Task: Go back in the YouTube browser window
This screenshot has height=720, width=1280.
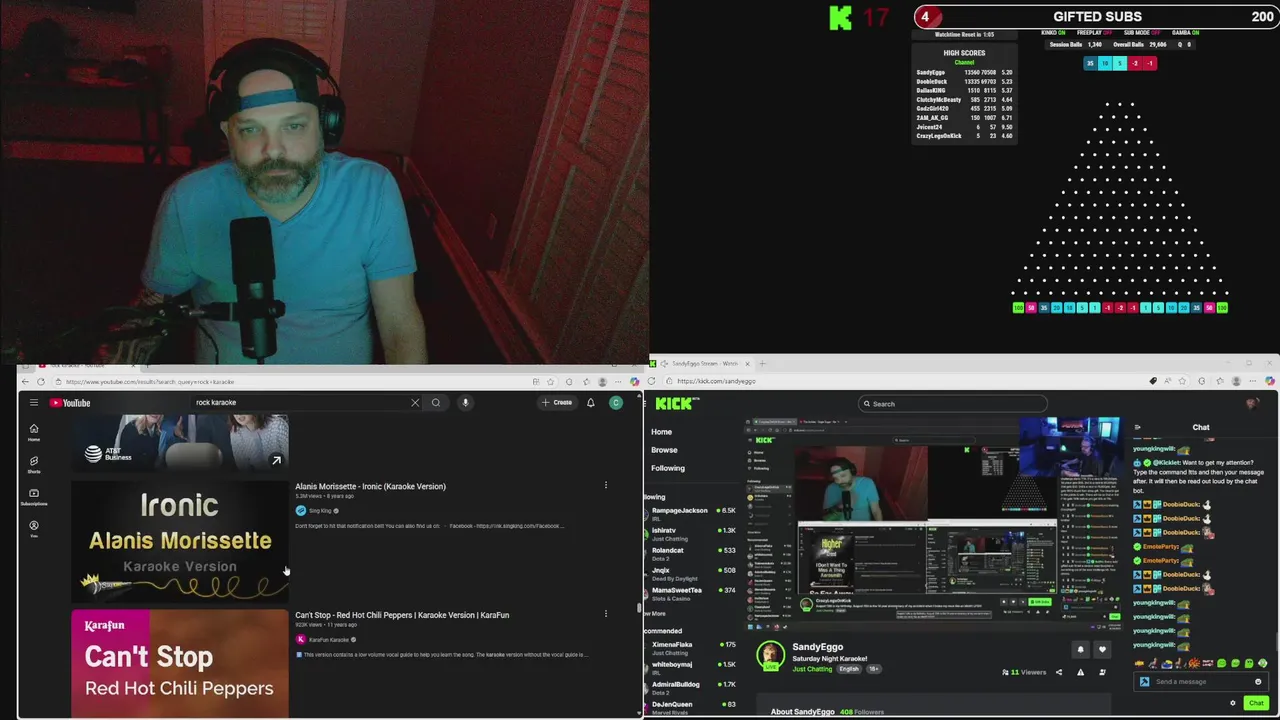Action: [26, 382]
